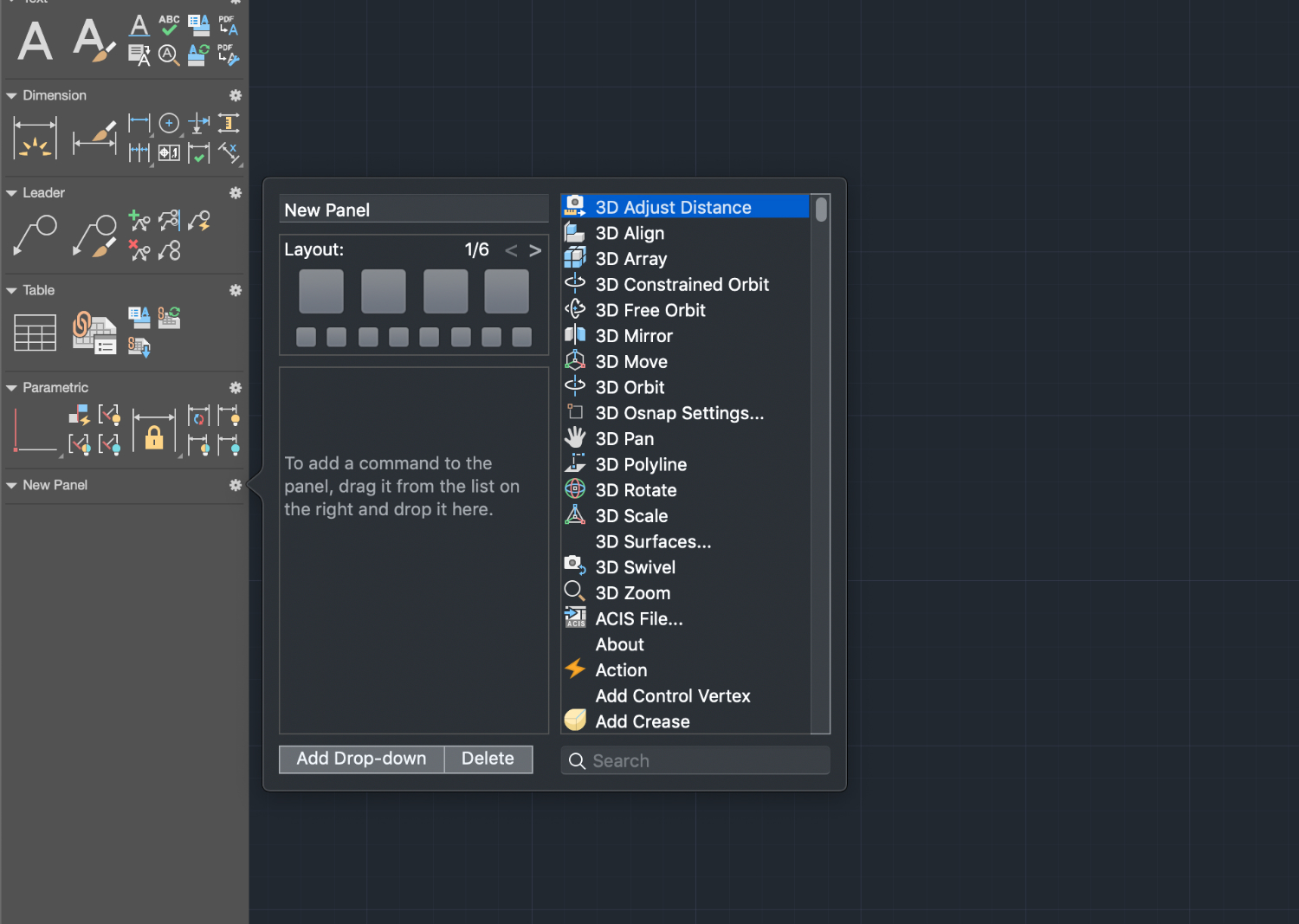This screenshot has height=924, width=1299.
Task: Click the Delete button
Action: (488, 759)
